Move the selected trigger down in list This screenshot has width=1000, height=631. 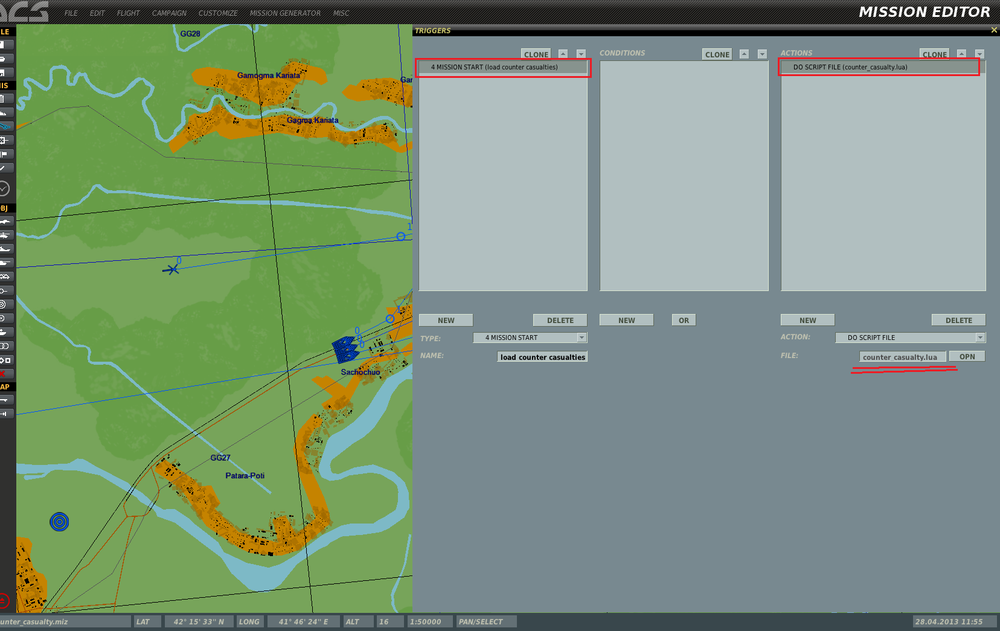[581, 54]
